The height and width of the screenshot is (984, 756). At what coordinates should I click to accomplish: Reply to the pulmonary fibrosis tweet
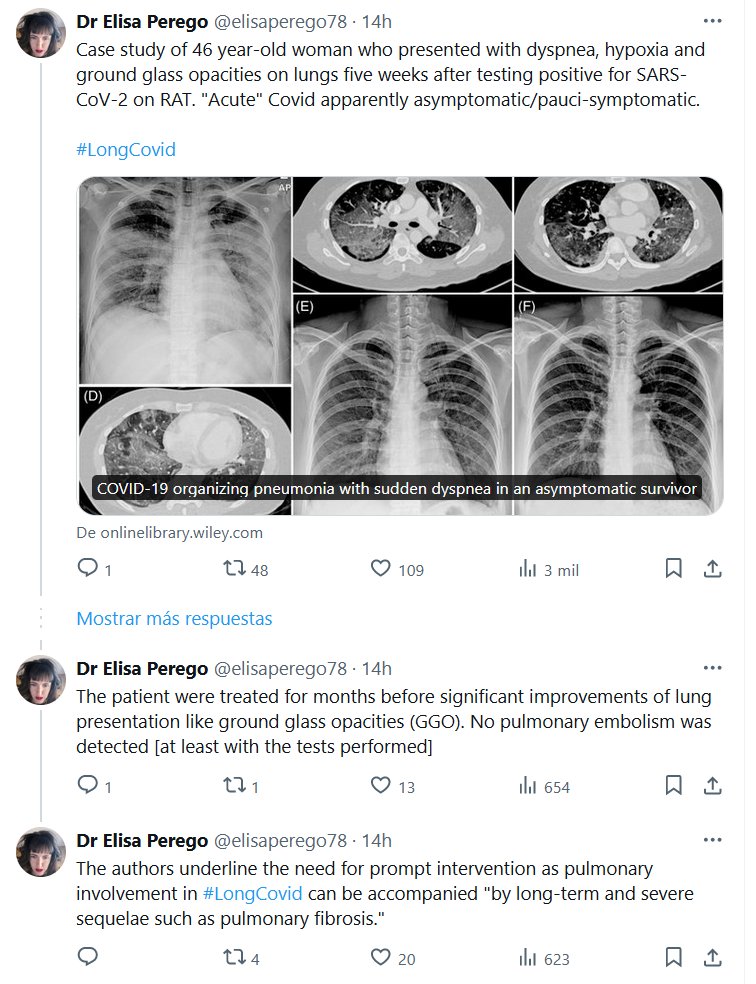[x=88, y=958]
